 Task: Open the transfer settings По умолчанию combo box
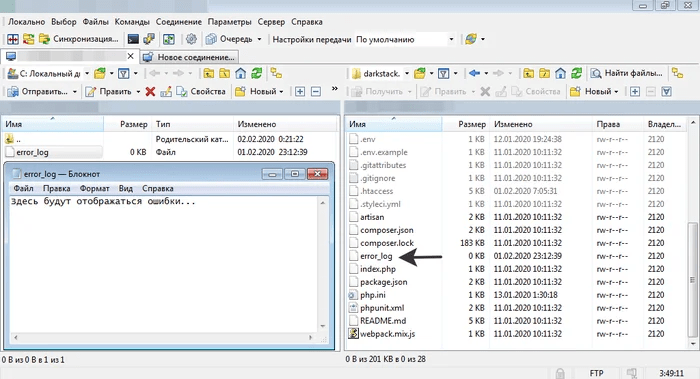pyautogui.click(x=405, y=39)
